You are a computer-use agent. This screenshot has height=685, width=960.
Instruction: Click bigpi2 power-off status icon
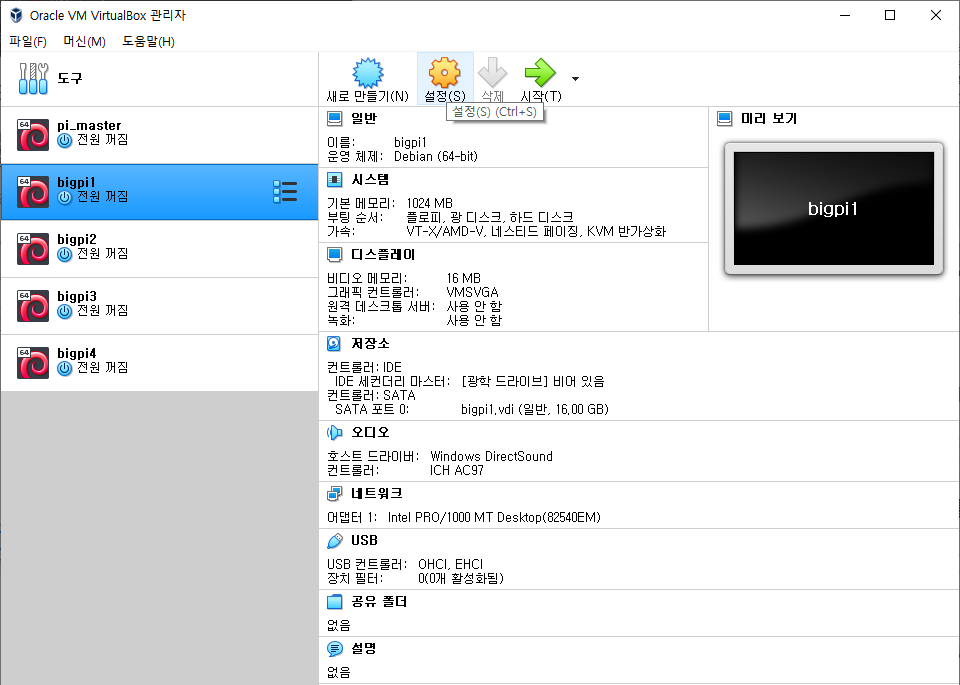point(64,255)
